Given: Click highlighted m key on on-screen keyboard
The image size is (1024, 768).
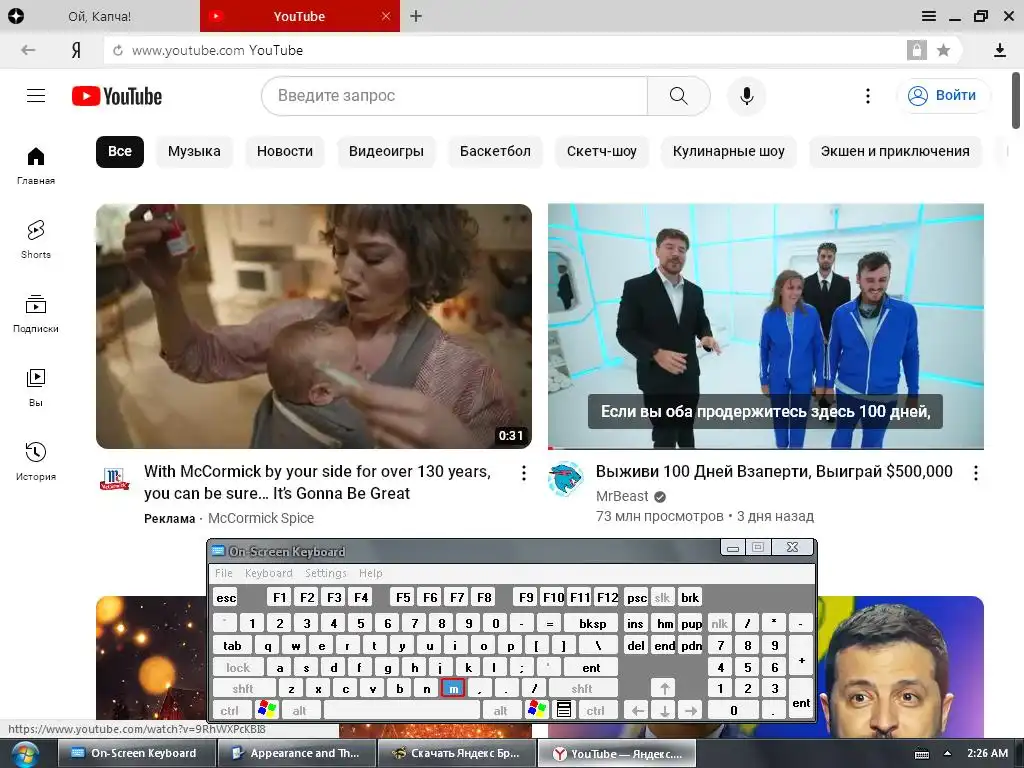Looking at the screenshot, I should [x=453, y=688].
